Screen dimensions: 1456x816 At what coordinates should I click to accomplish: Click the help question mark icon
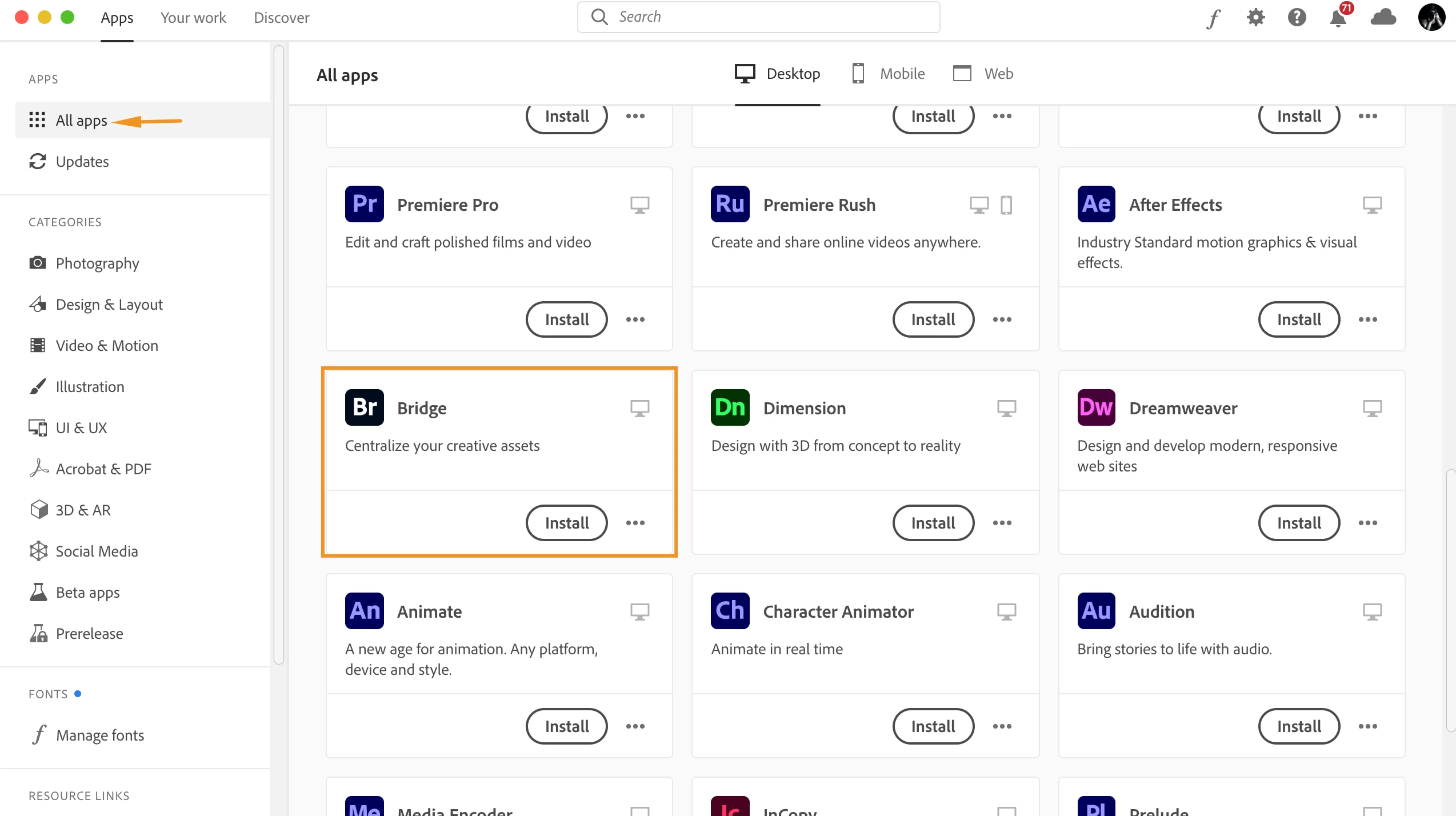1297,18
